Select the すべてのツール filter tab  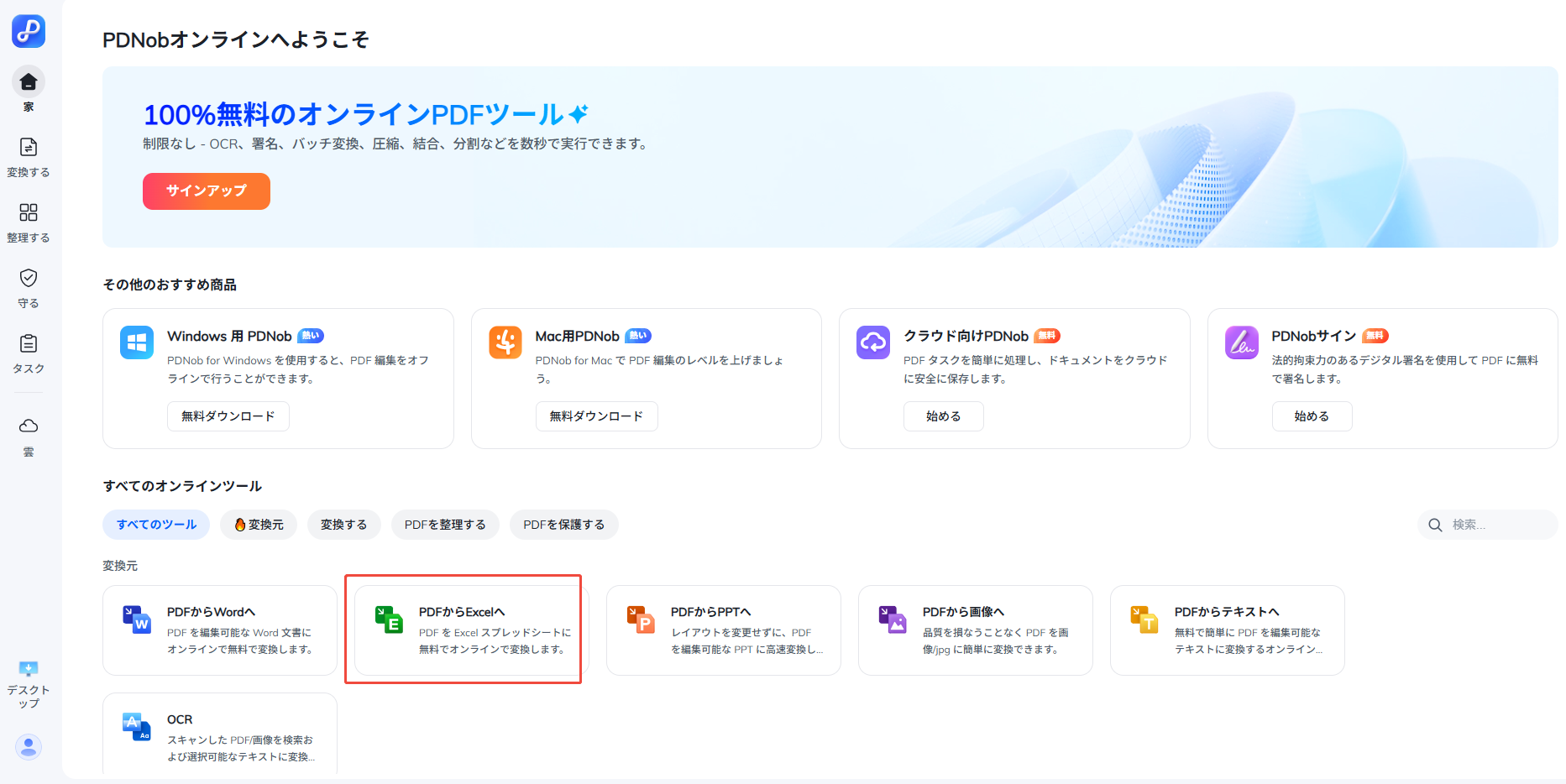click(x=156, y=525)
